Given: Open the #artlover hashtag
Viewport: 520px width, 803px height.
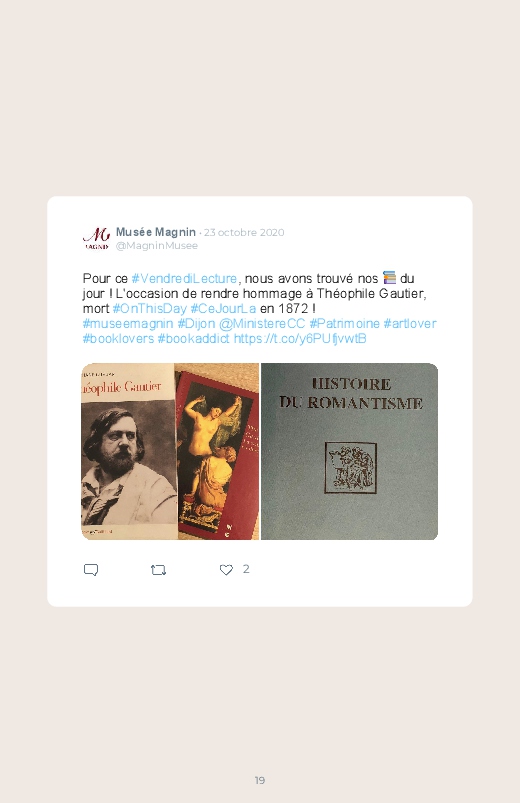Looking at the screenshot, I should click(x=410, y=324).
